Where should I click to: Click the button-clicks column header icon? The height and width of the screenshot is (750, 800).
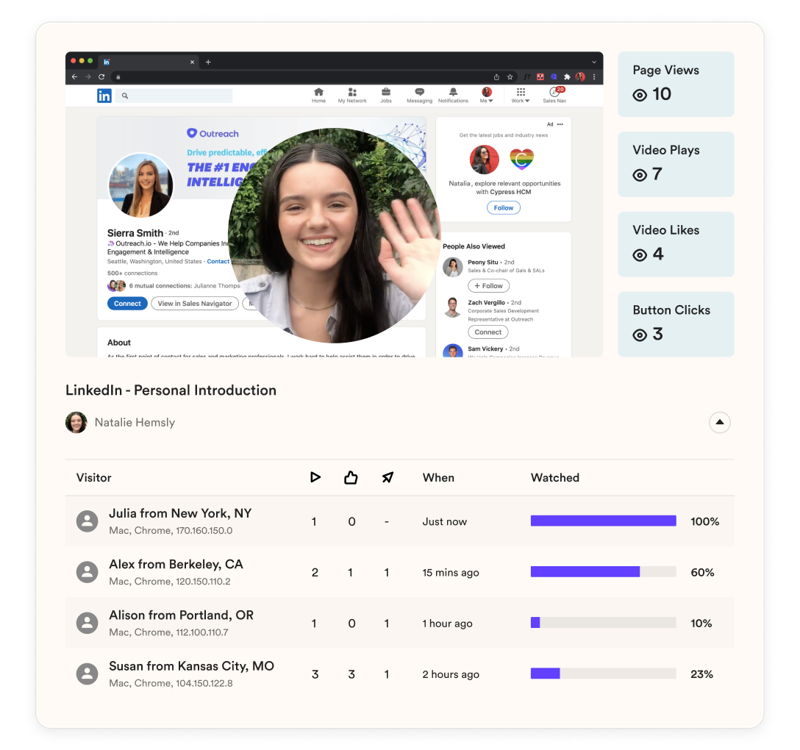tap(388, 478)
